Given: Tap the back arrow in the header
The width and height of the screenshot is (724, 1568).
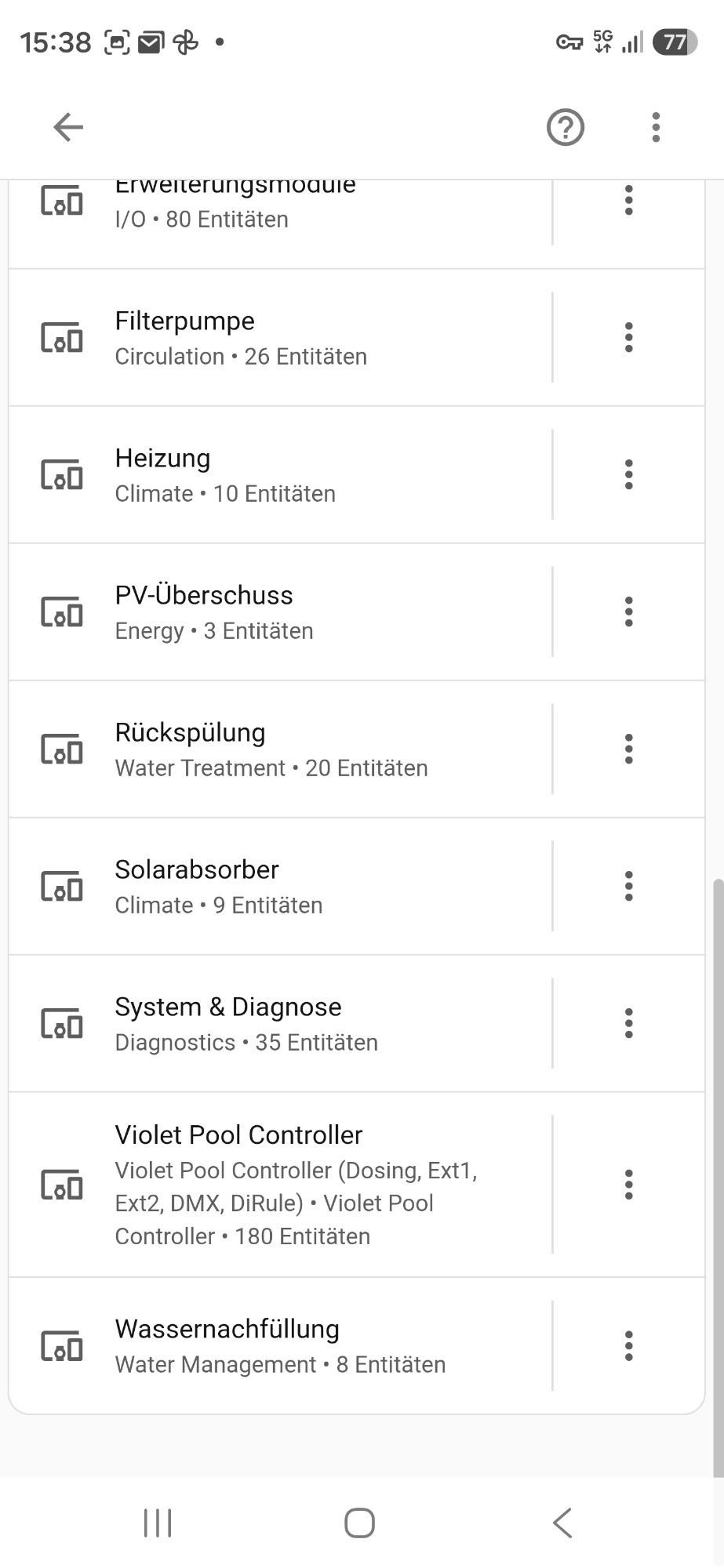Looking at the screenshot, I should 68,127.
